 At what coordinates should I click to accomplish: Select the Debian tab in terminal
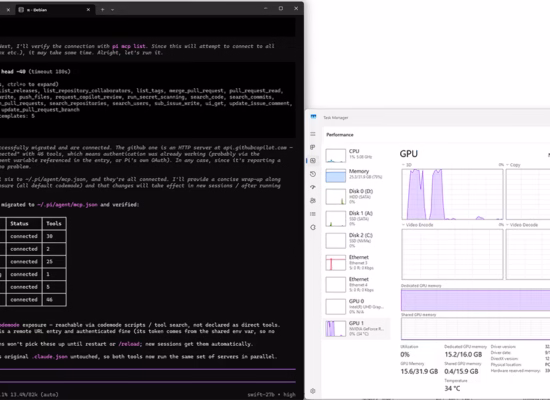(x=54, y=10)
